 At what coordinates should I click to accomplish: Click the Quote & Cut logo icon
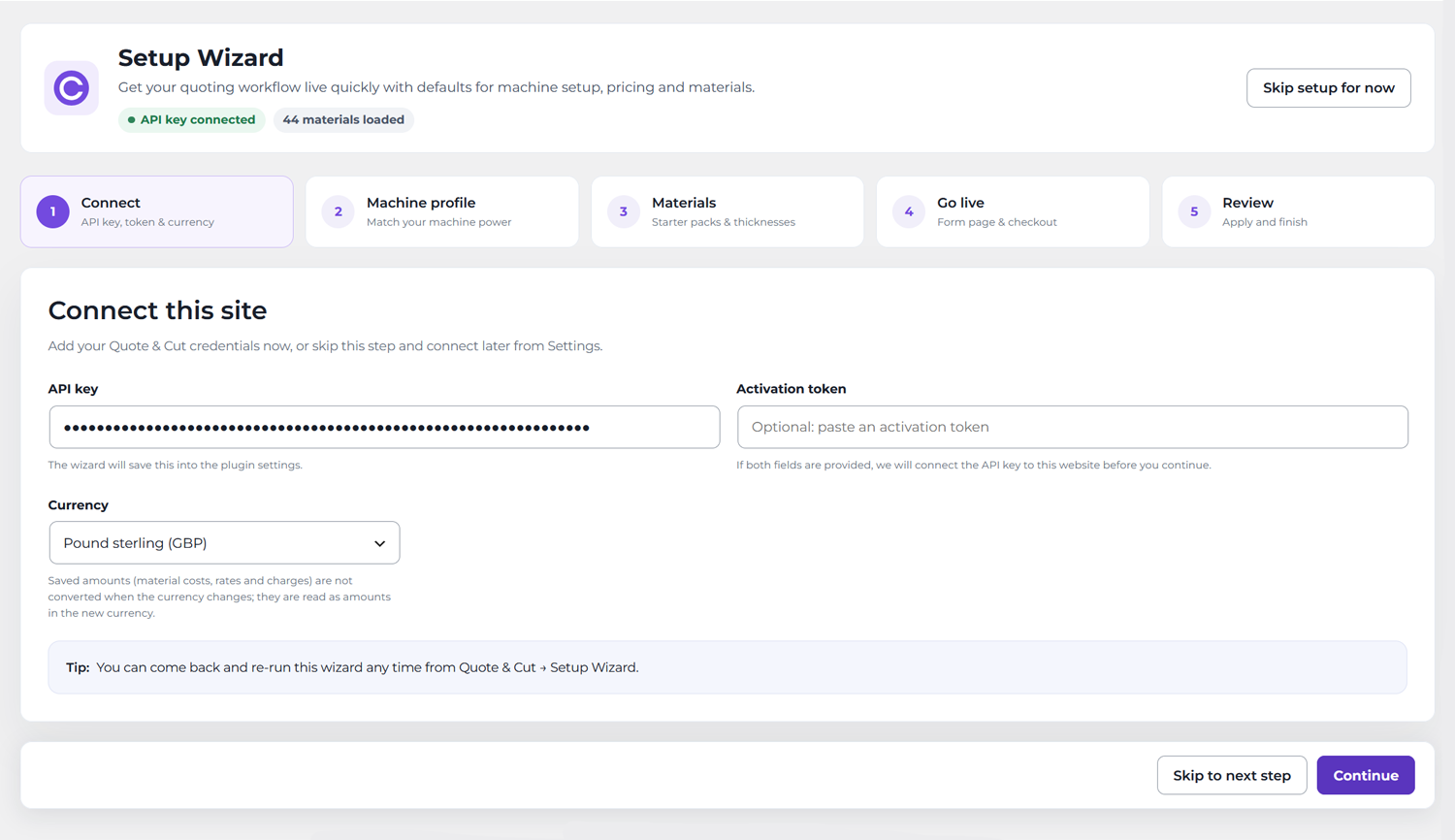coord(71,88)
